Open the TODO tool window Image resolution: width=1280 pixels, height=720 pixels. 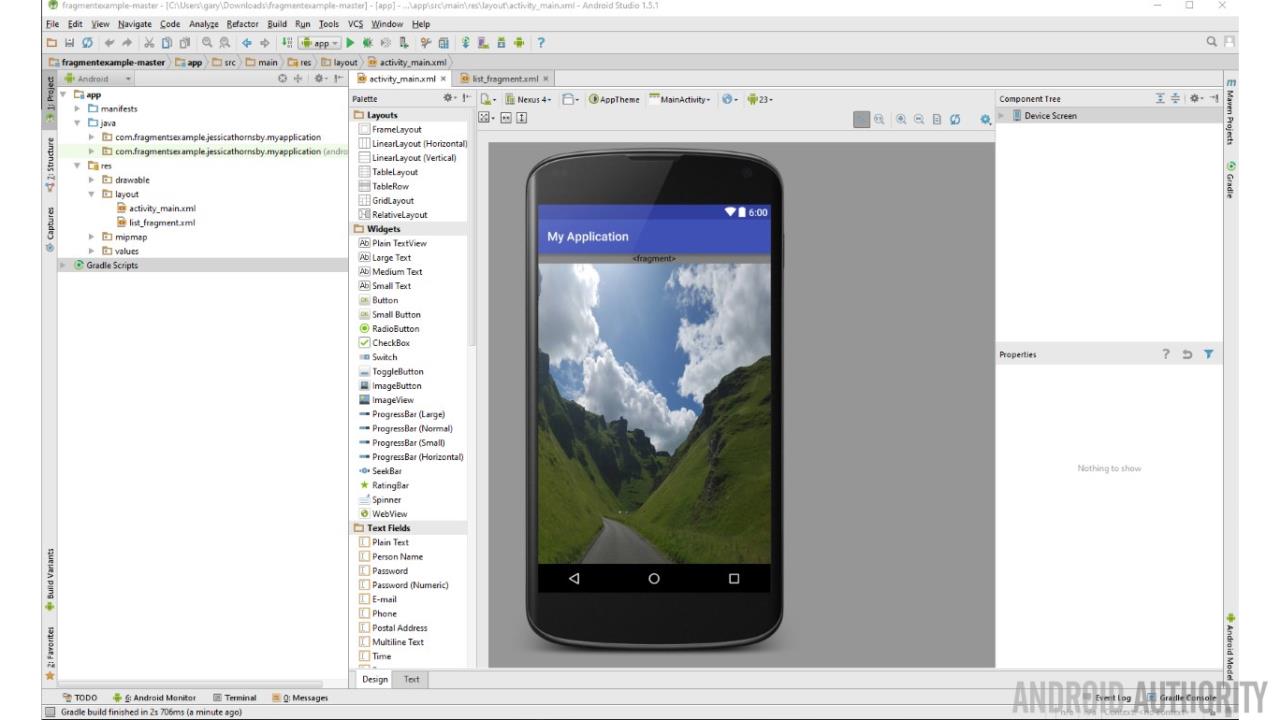(79, 698)
